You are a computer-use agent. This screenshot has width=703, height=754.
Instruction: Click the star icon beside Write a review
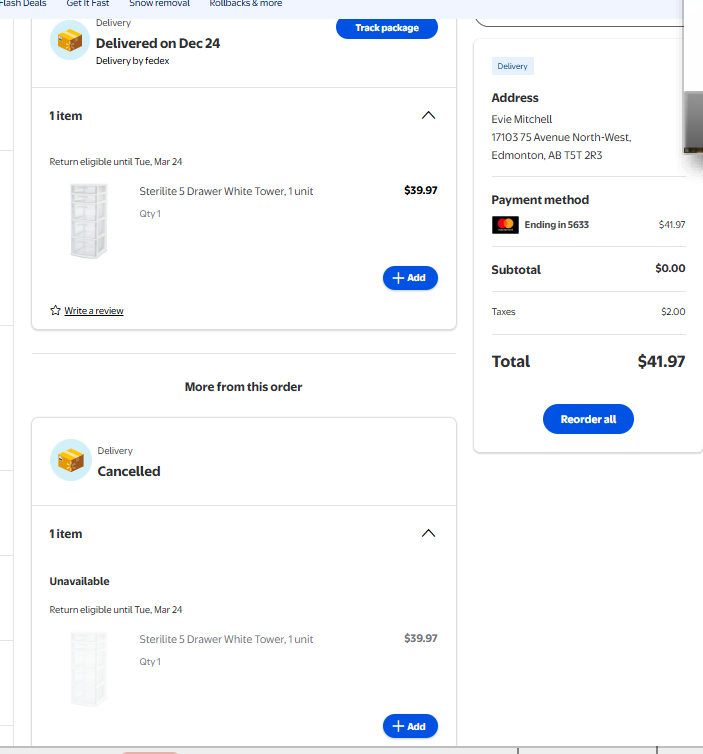point(56,311)
